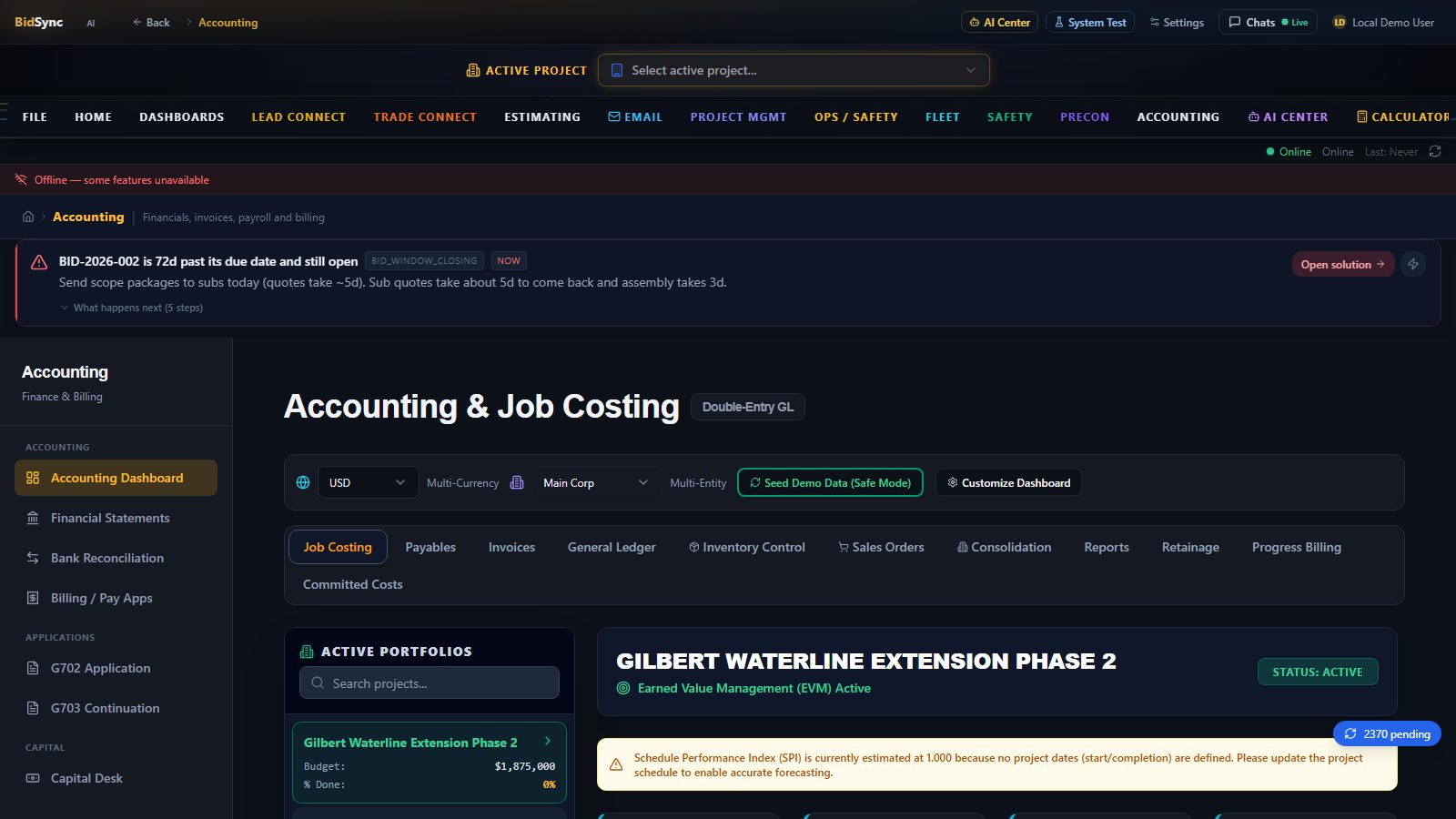The width and height of the screenshot is (1456, 819).
Task: Open the FLEET menu
Action: point(943,116)
